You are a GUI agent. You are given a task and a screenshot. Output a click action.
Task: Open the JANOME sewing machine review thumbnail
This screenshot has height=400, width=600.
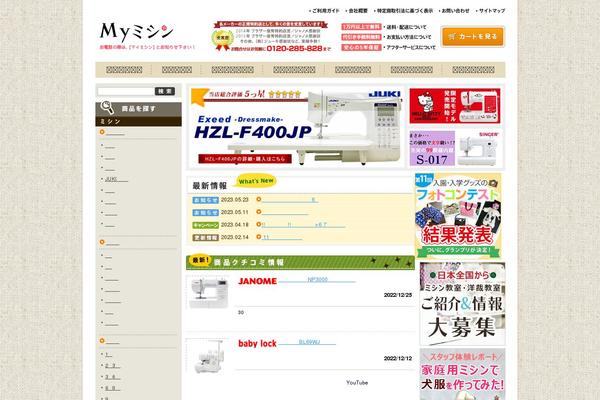[x=208, y=293]
